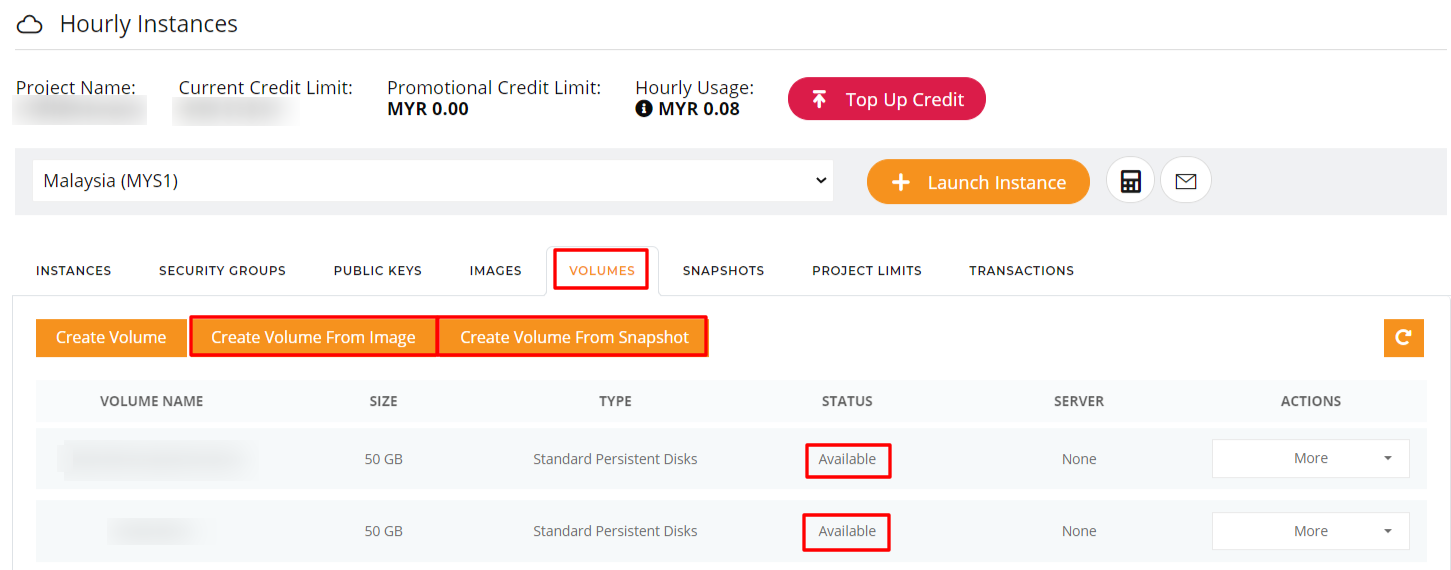
Task: Click the Hourly Usage info icon
Action: (644, 109)
